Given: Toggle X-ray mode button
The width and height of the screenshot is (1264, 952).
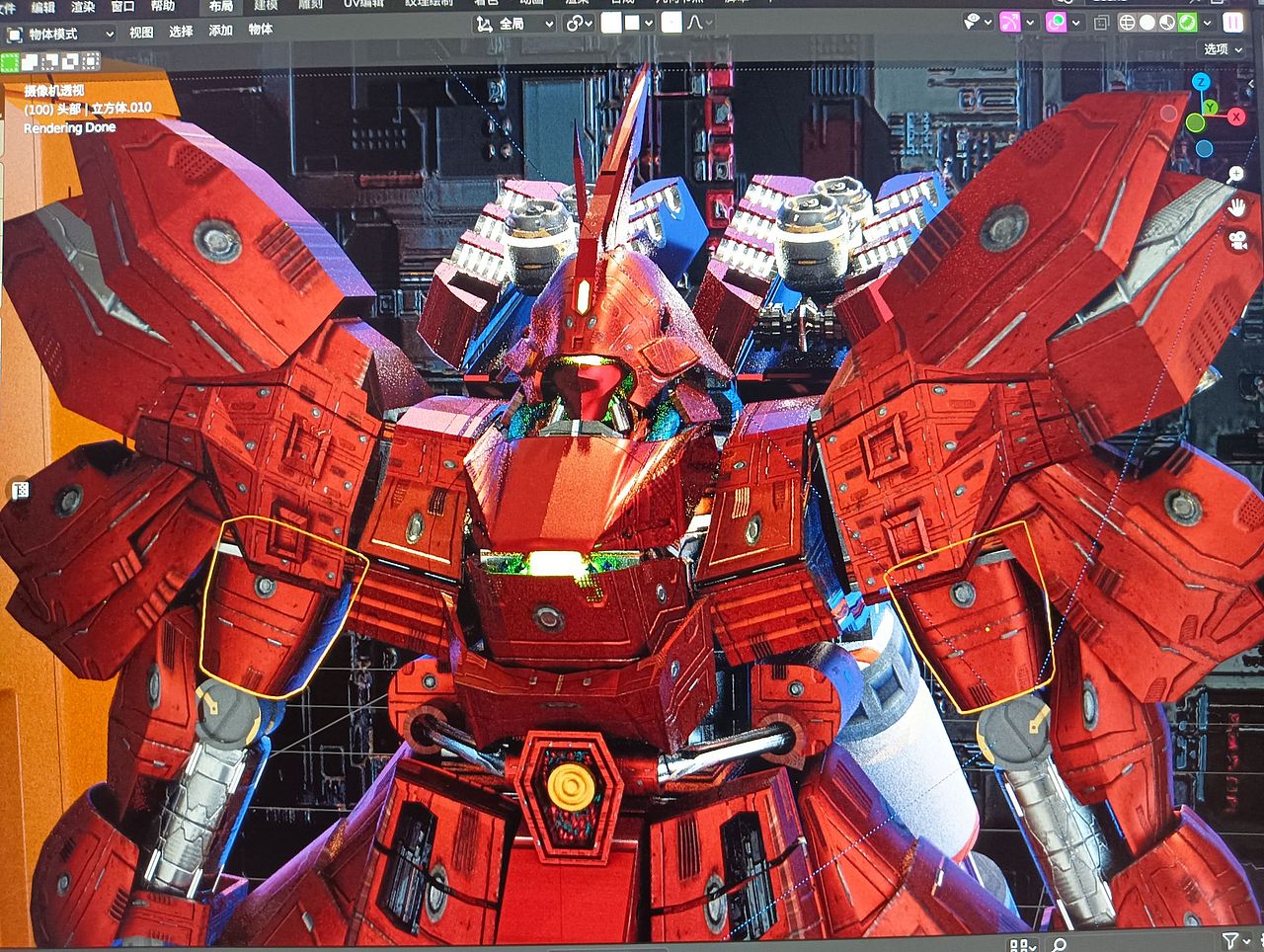Looking at the screenshot, I should 1101,22.
